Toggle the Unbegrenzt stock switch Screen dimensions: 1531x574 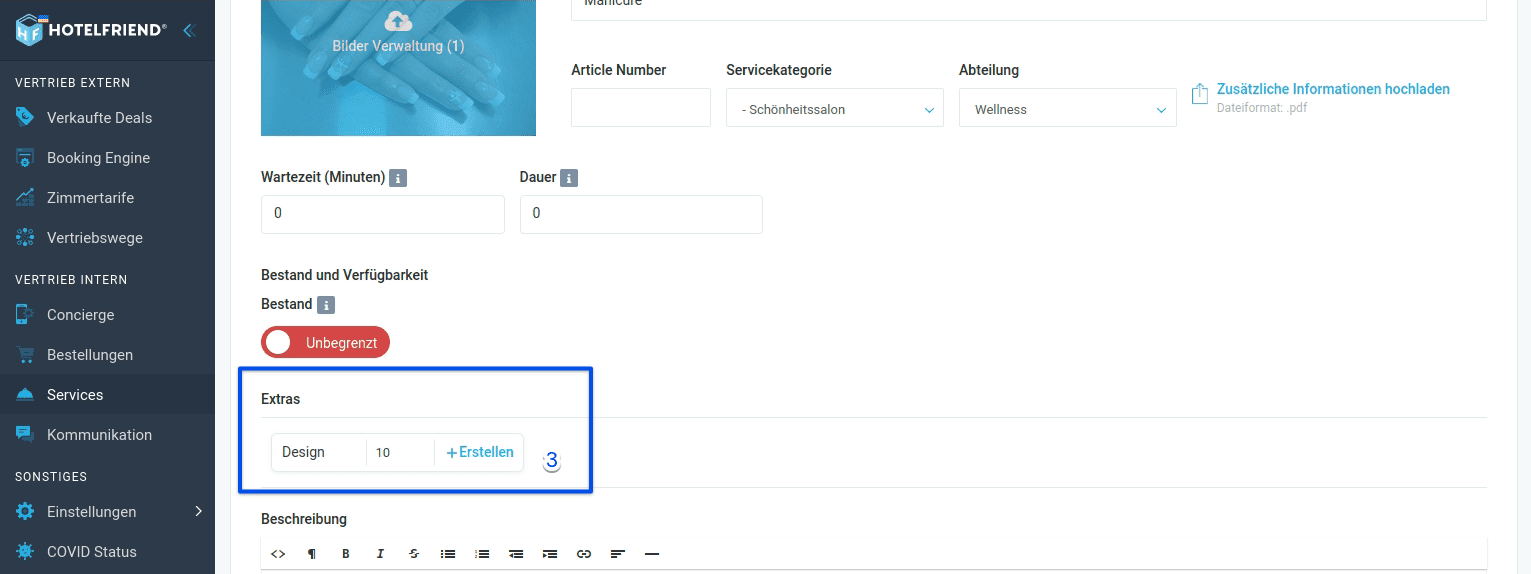(325, 343)
